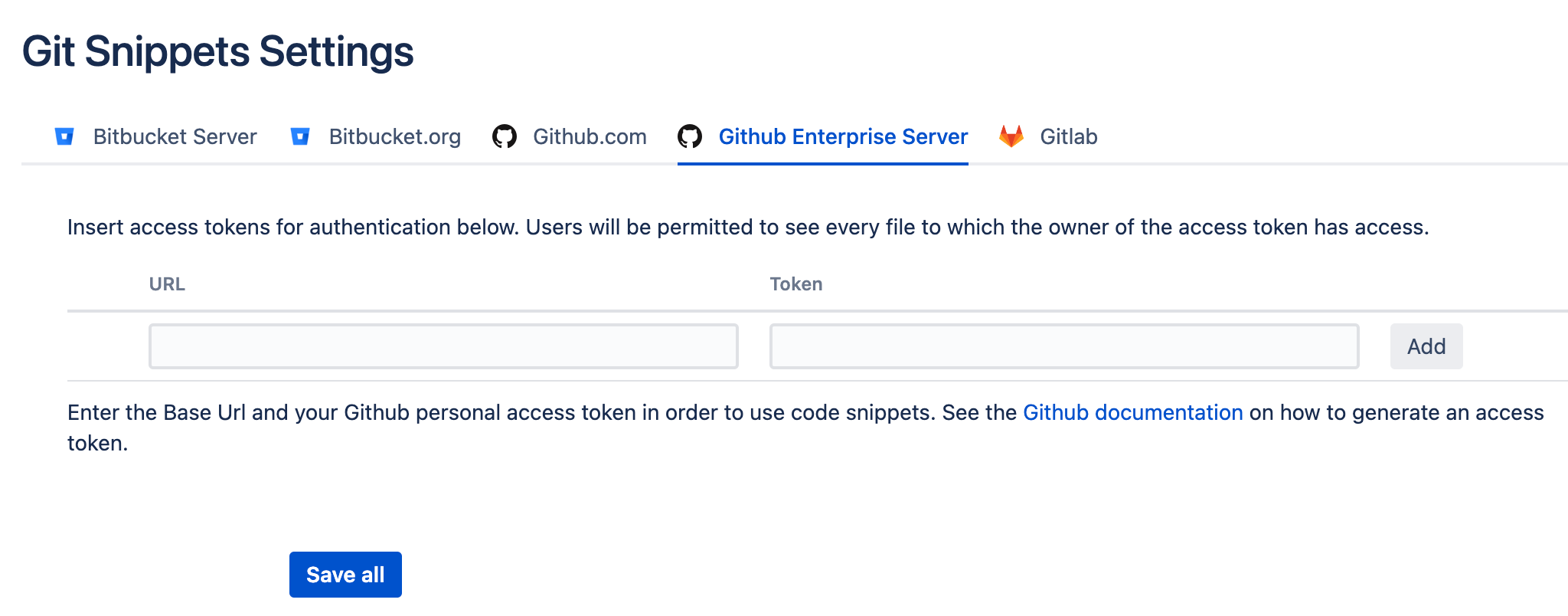The height and width of the screenshot is (616, 1568).
Task: Focus the URL input field
Action: [x=443, y=346]
